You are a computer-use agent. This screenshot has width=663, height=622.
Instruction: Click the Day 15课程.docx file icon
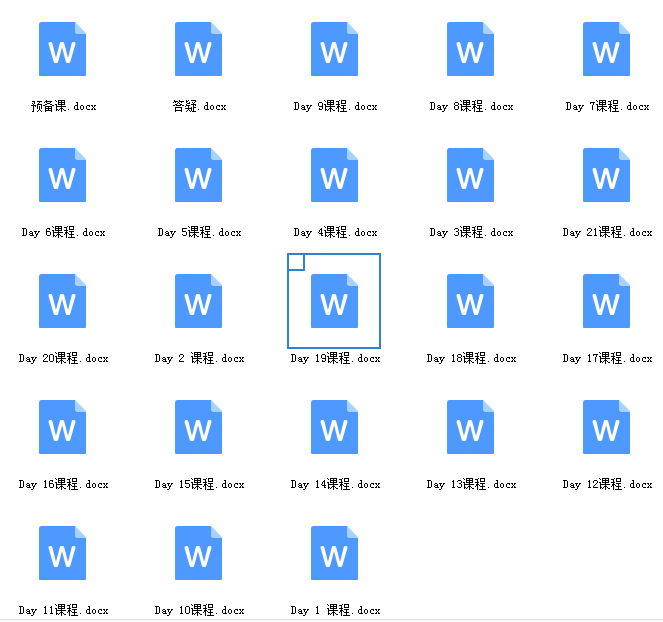[199, 427]
